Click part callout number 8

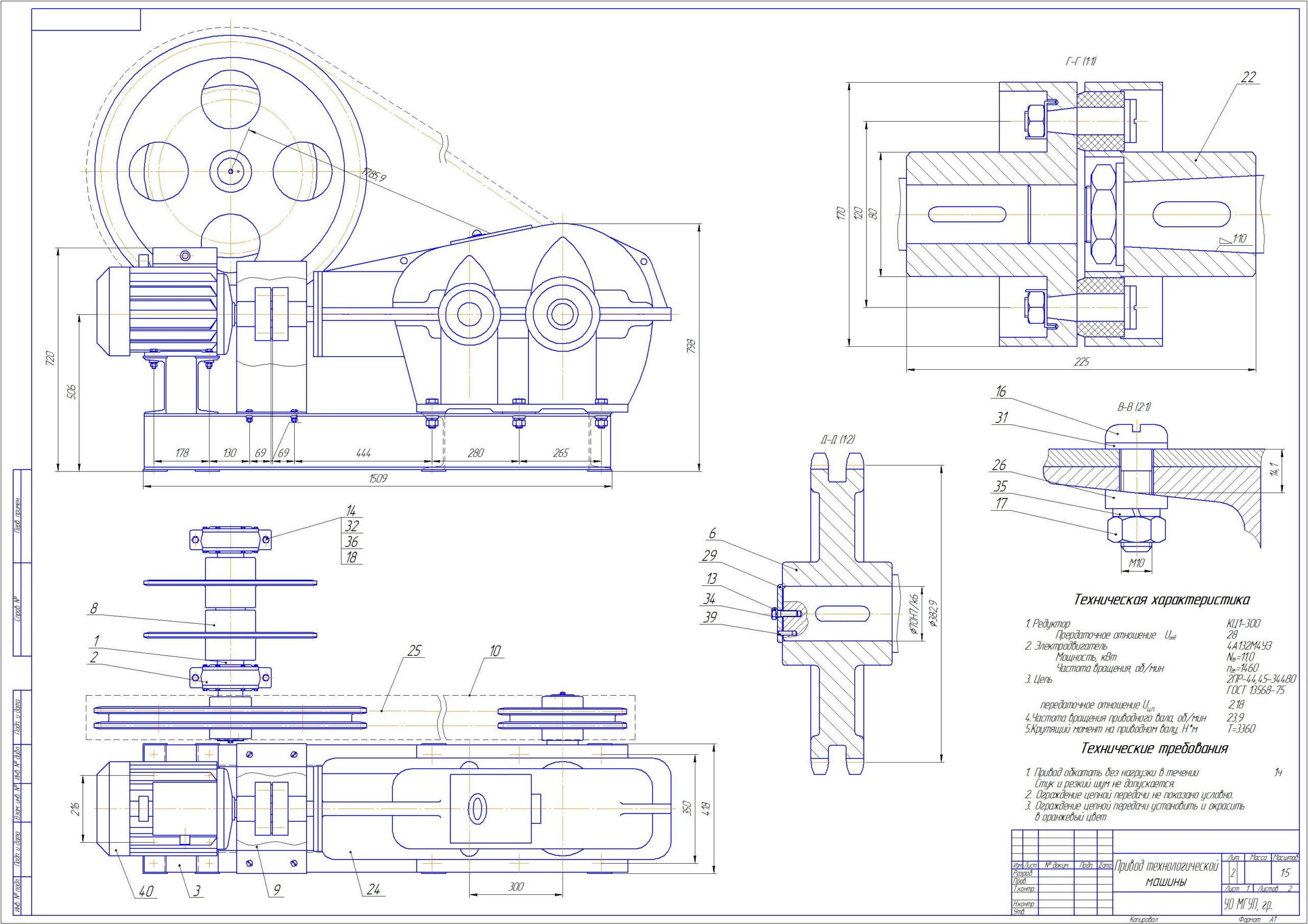(94, 609)
